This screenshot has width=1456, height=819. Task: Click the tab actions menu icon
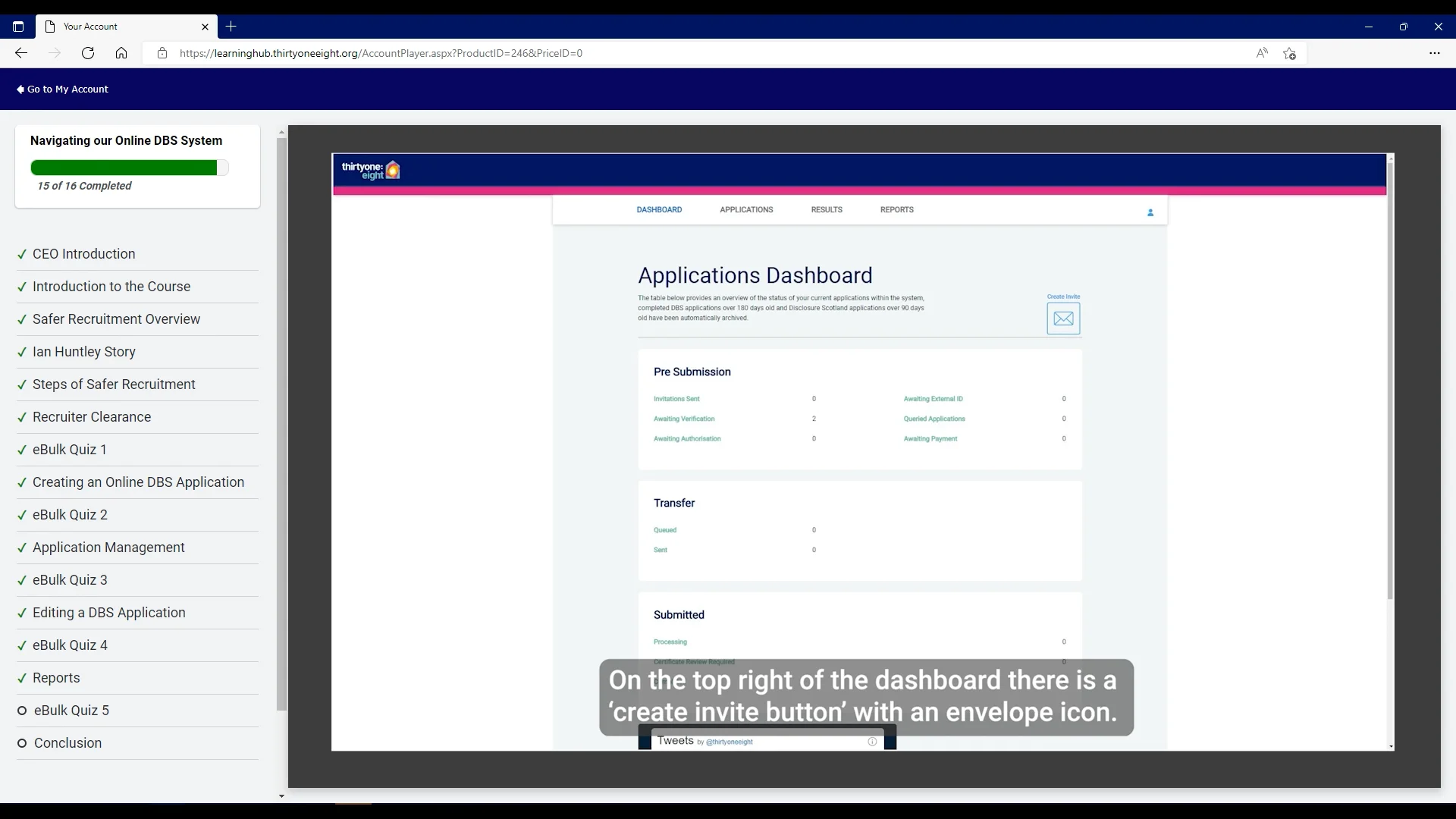pos(18,27)
